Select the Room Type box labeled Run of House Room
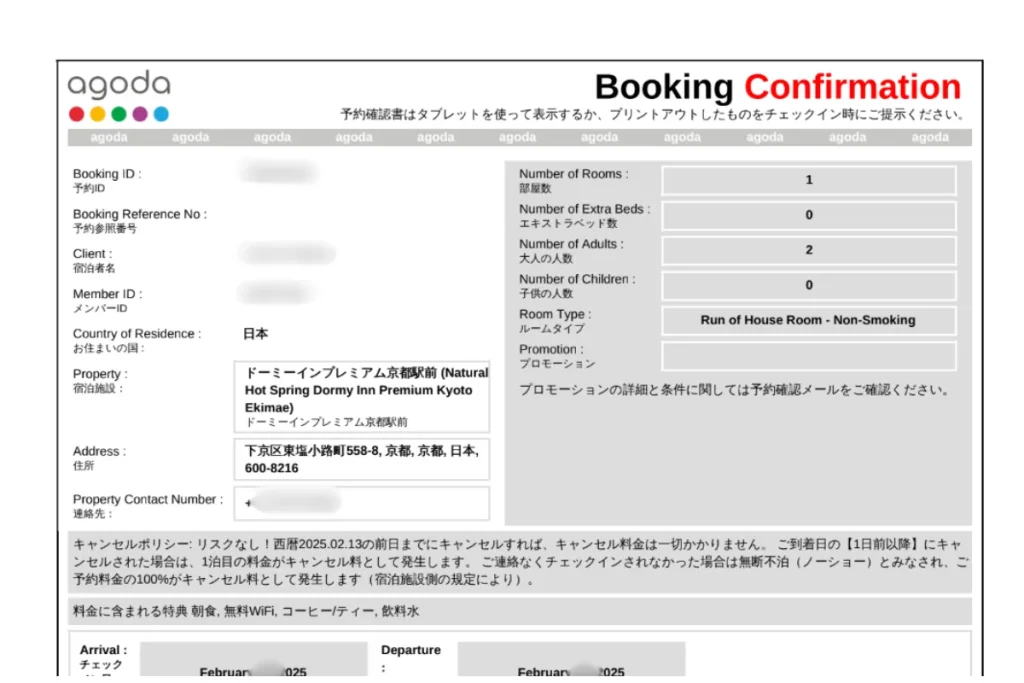The width and height of the screenshot is (1024, 683). click(809, 320)
